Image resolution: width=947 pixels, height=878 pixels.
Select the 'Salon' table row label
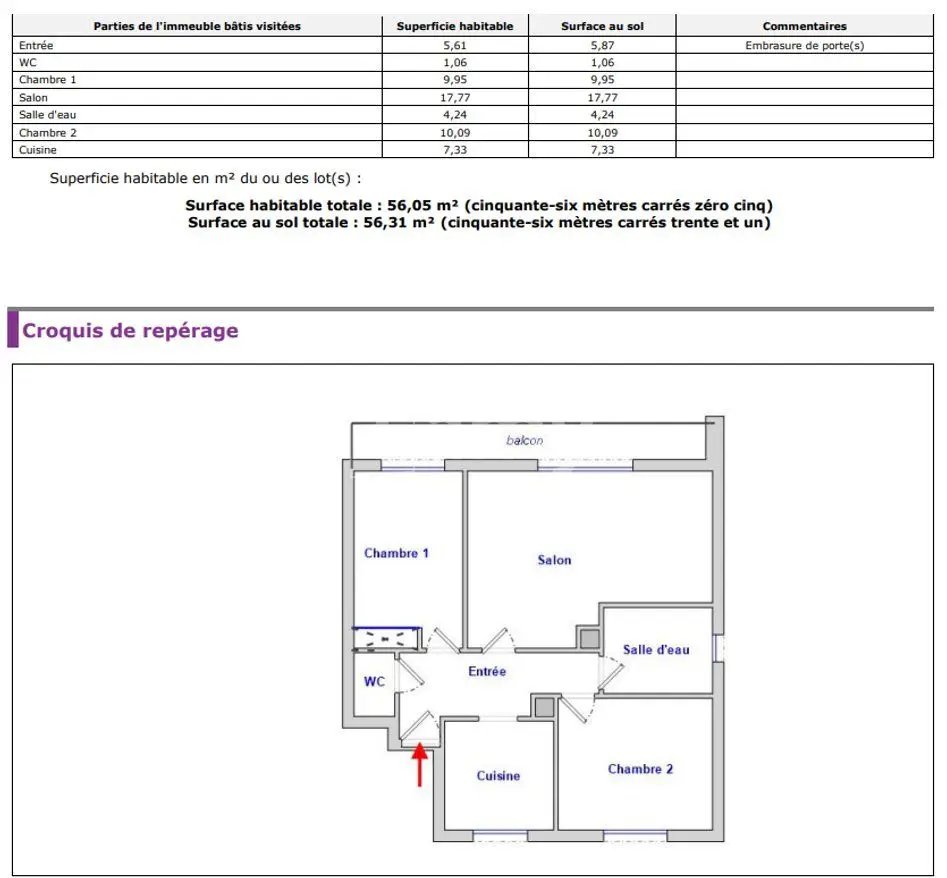(x=33, y=97)
